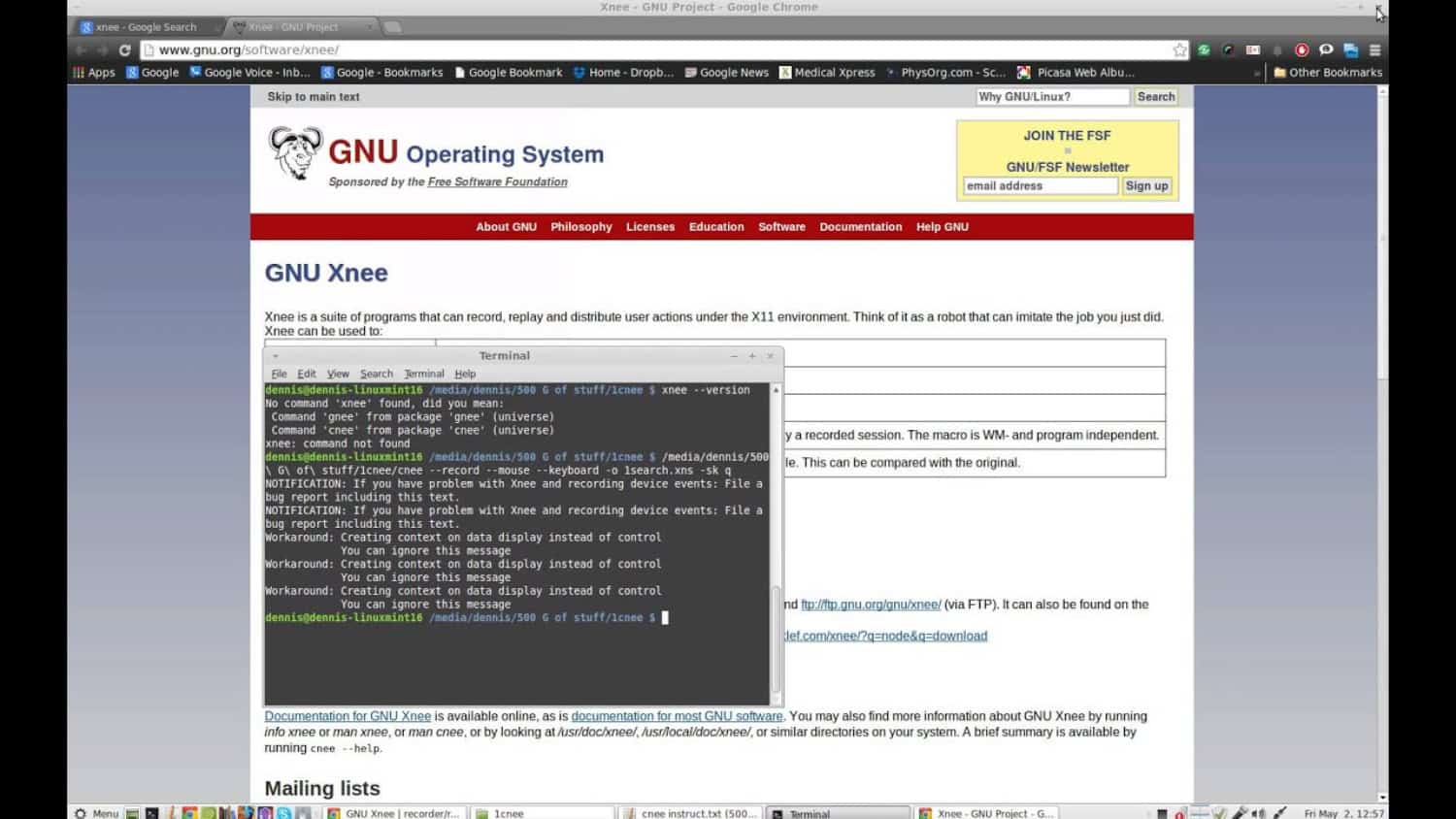The height and width of the screenshot is (819, 1456).
Task: Open the Mint Menu button in taskbar
Action: pos(96,813)
